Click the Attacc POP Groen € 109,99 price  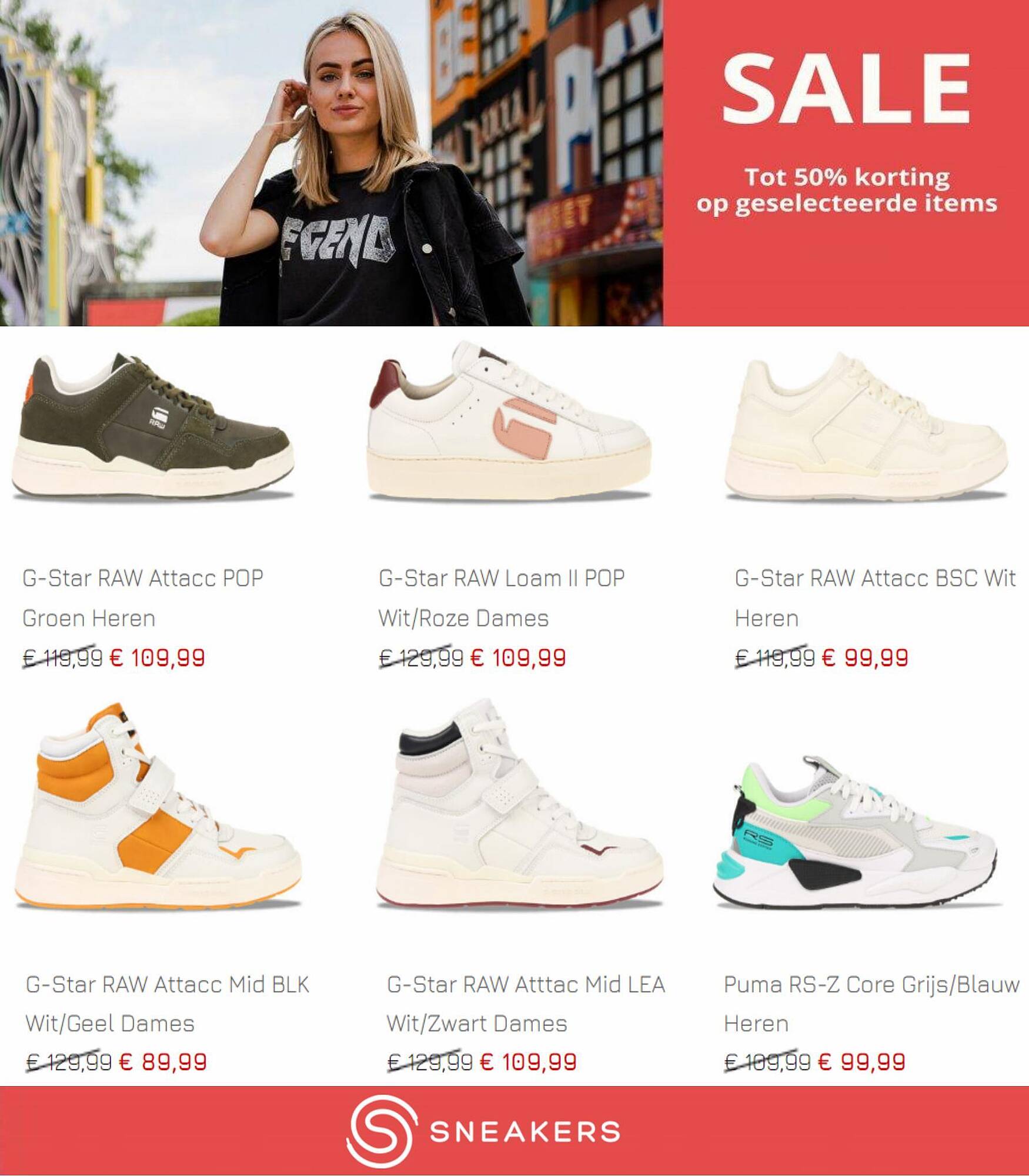click(x=157, y=657)
